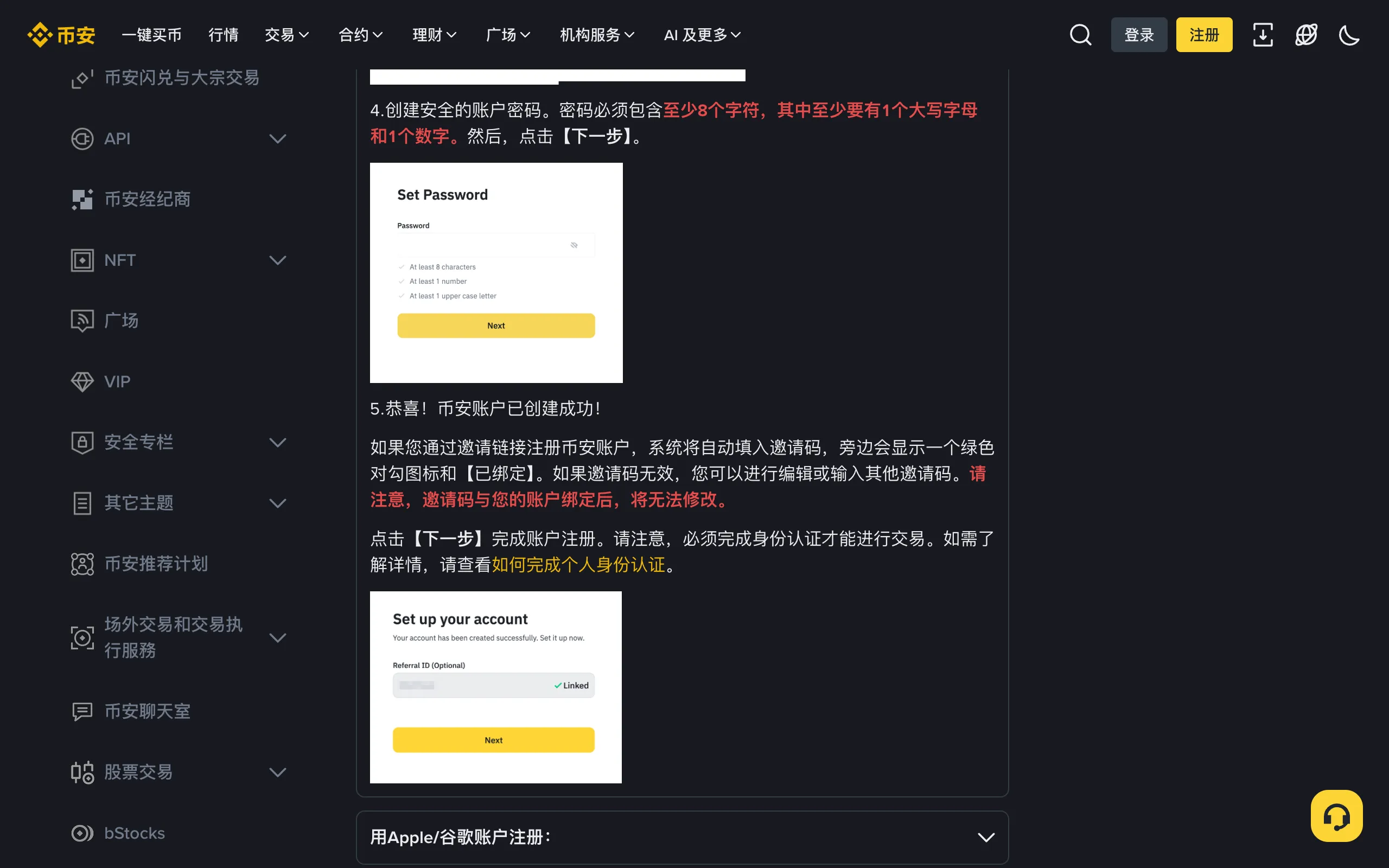The height and width of the screenshot is (868, 1389).
Task: Click the NFT sidebar icon
Action: [82, 260]
